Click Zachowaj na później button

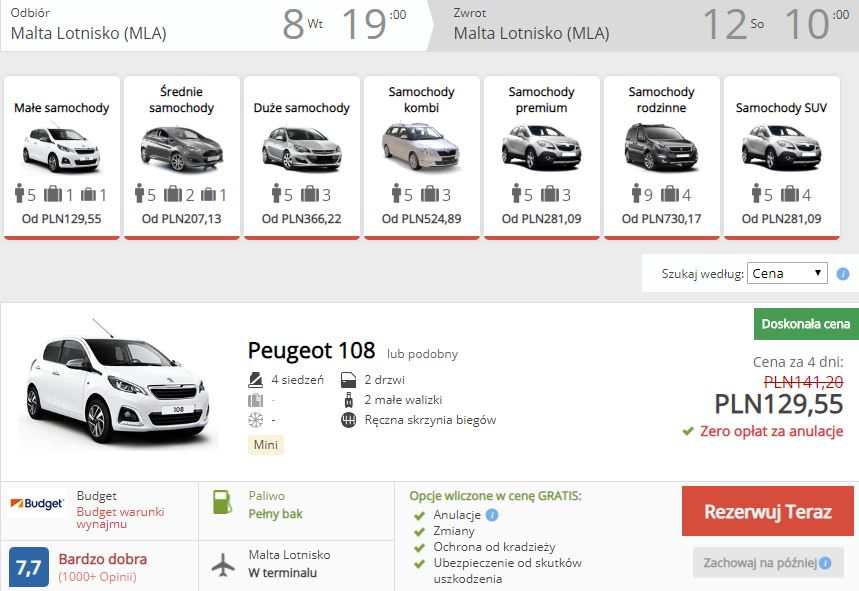(768, 563)
